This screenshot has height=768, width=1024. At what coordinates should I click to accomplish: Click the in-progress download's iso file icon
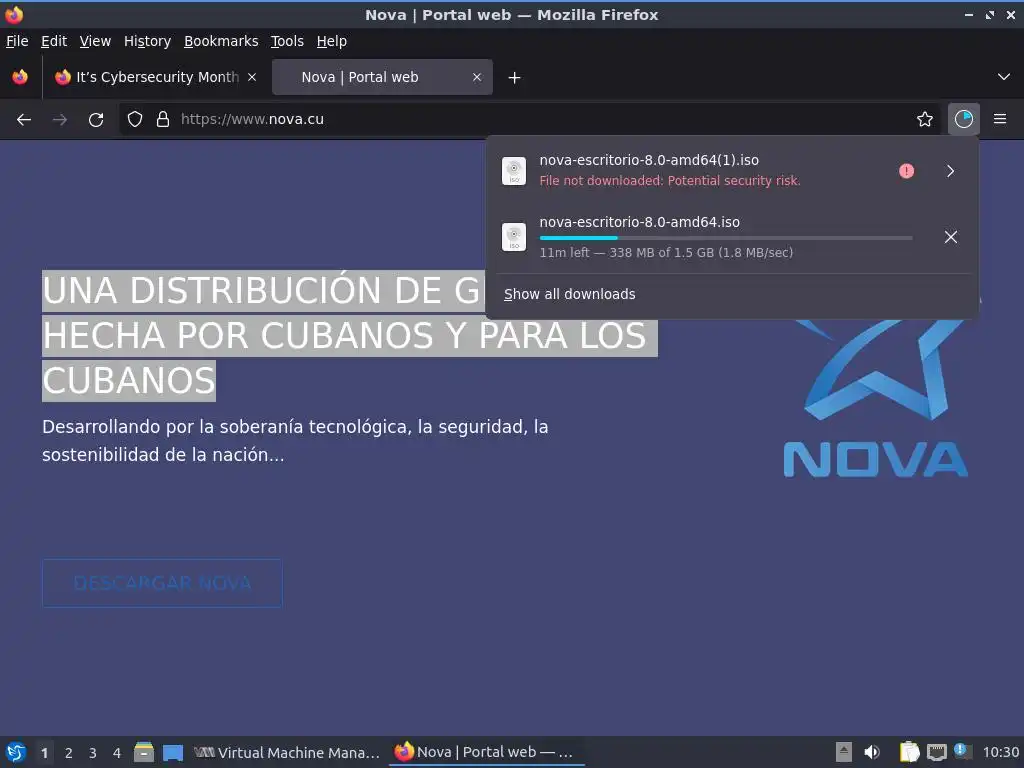click(514, 236)
